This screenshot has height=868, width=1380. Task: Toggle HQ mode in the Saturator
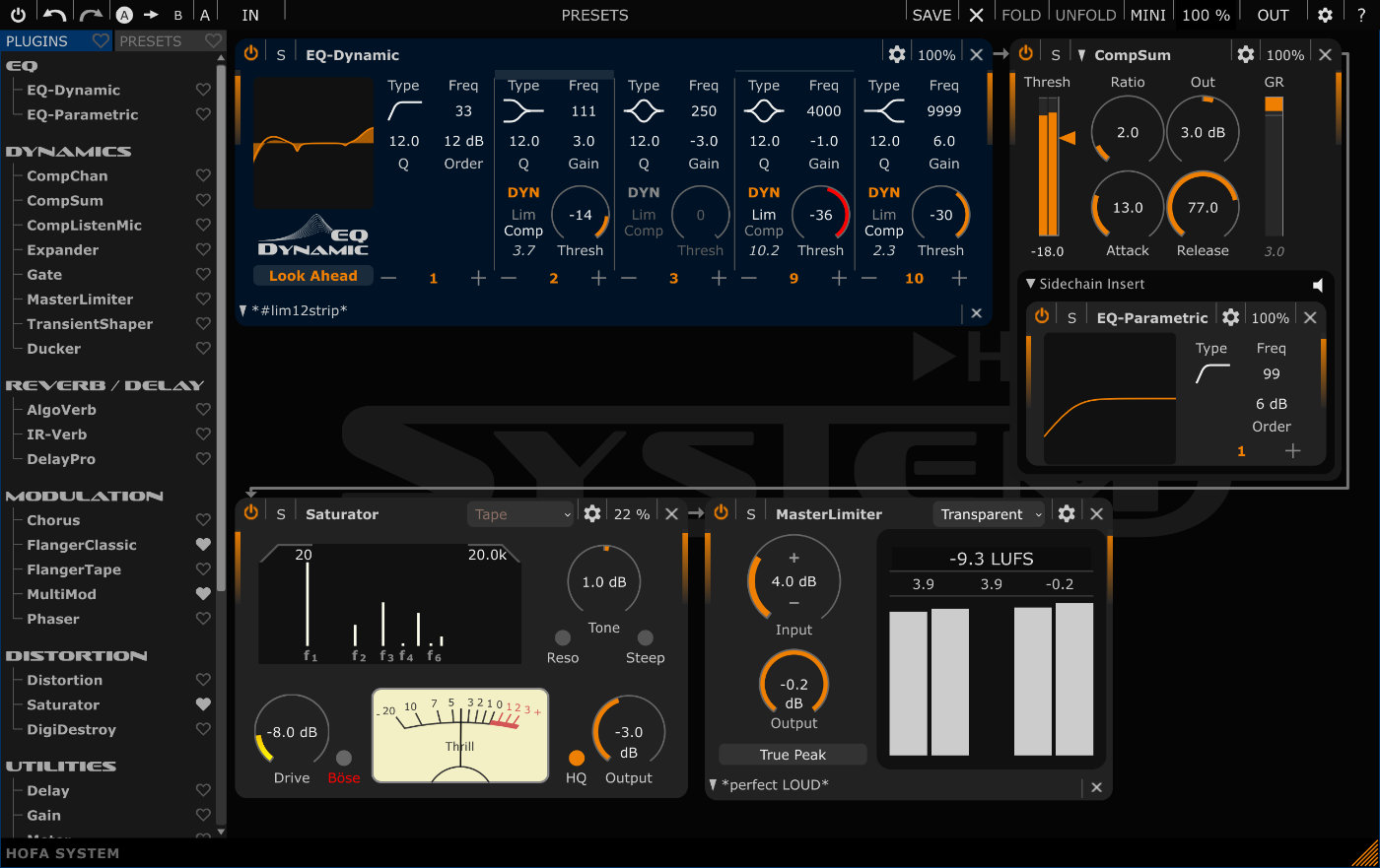577,759
